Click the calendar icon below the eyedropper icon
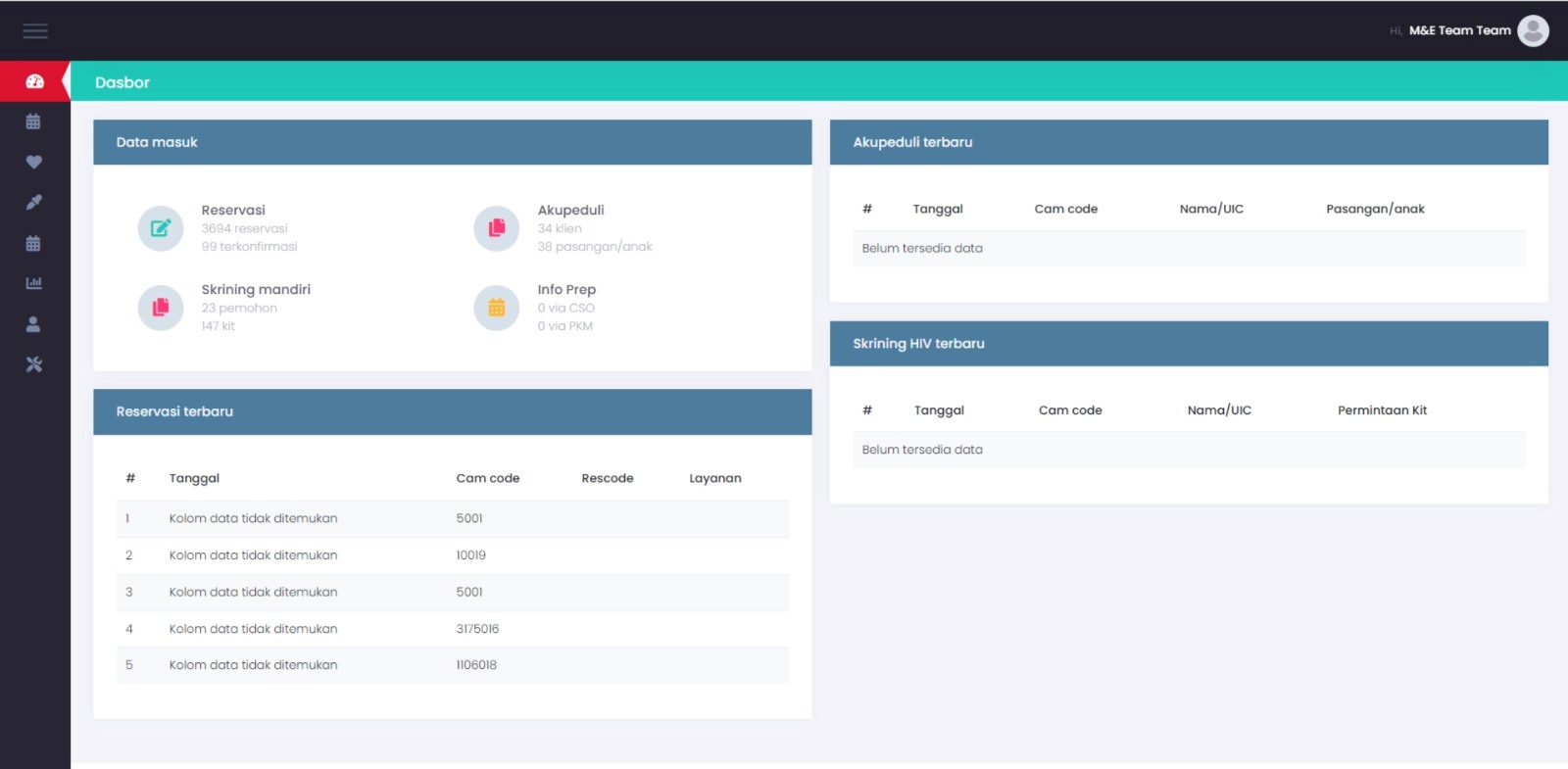The image size is (1568, 769). 33,243
